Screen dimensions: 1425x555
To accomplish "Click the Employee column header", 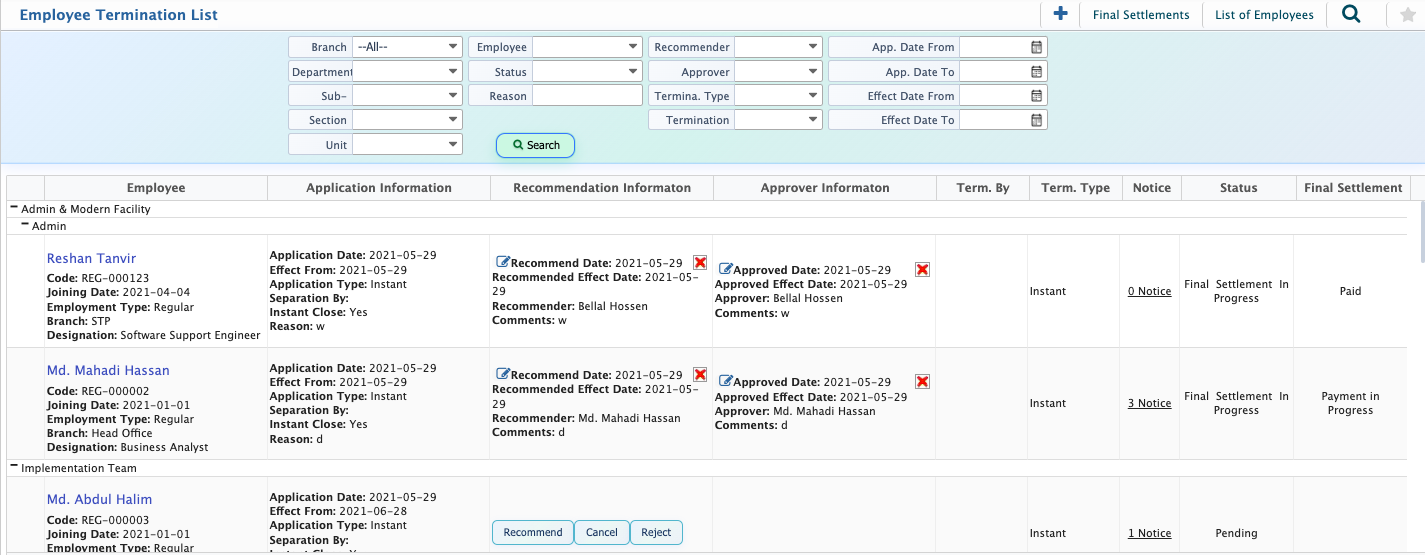I will (x=156, y=188).
